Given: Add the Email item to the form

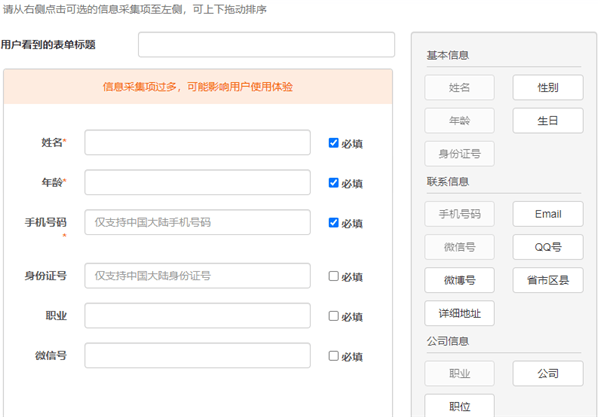Looking at the screenshot, I should [x=548, y=214].
